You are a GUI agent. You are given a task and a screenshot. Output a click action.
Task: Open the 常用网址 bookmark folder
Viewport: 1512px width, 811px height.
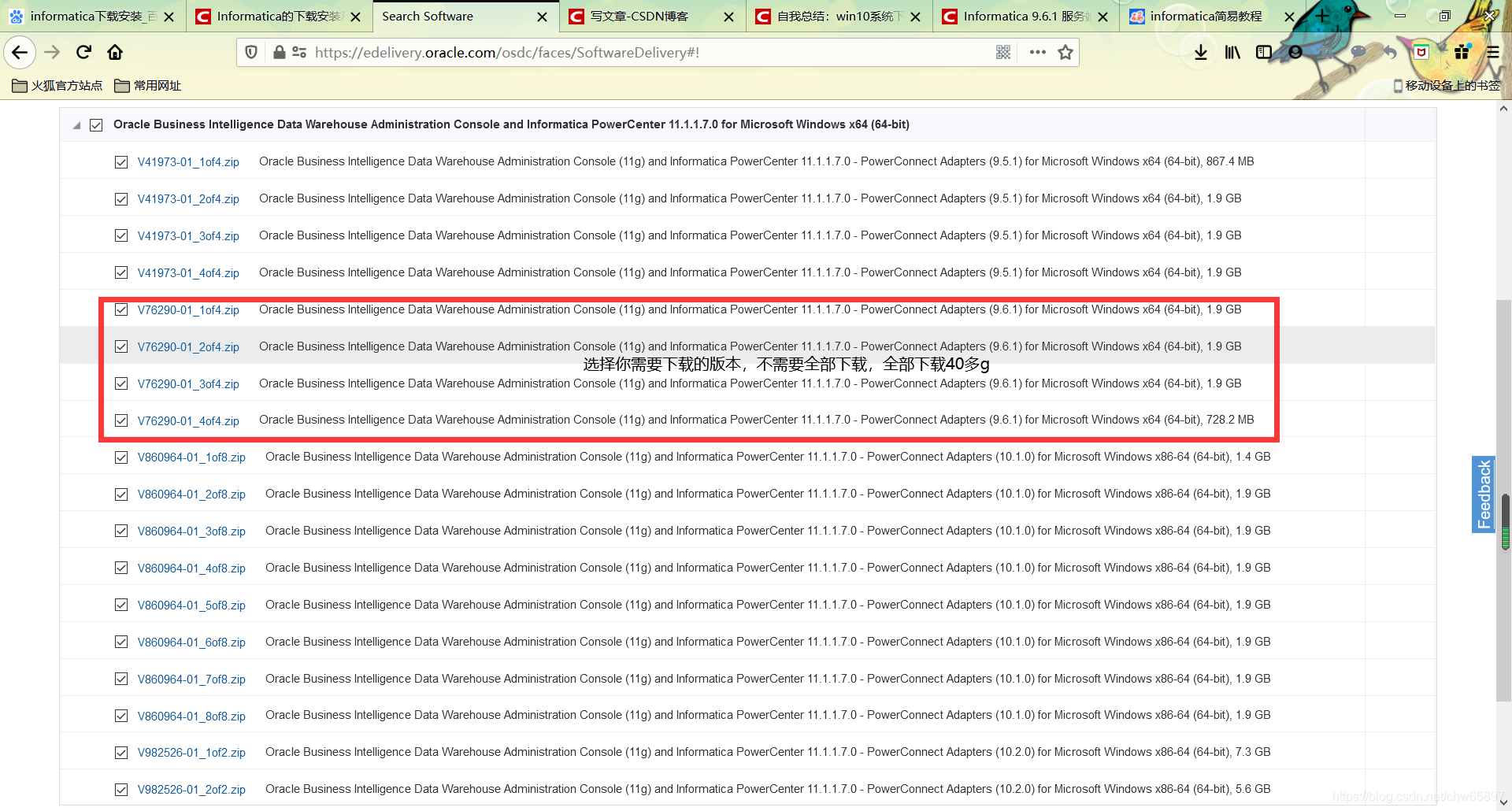pyautogui.click(x=147, y=85)
